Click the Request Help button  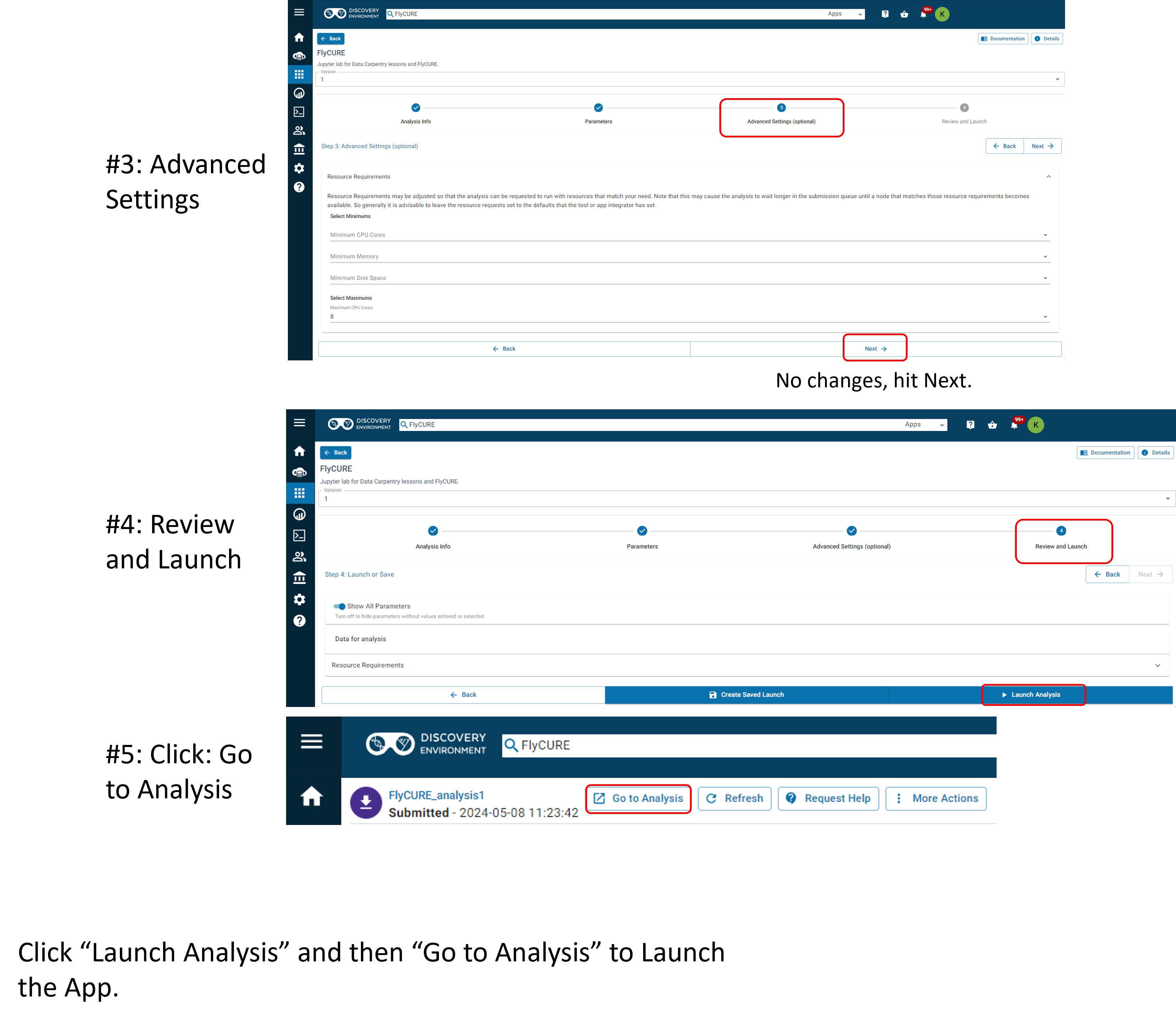coord(829,798)
